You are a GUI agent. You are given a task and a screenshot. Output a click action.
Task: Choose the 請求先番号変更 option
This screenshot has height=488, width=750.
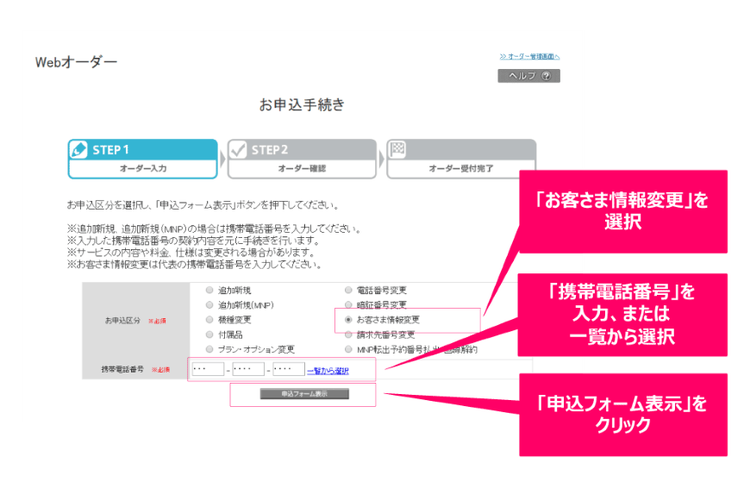348,334
